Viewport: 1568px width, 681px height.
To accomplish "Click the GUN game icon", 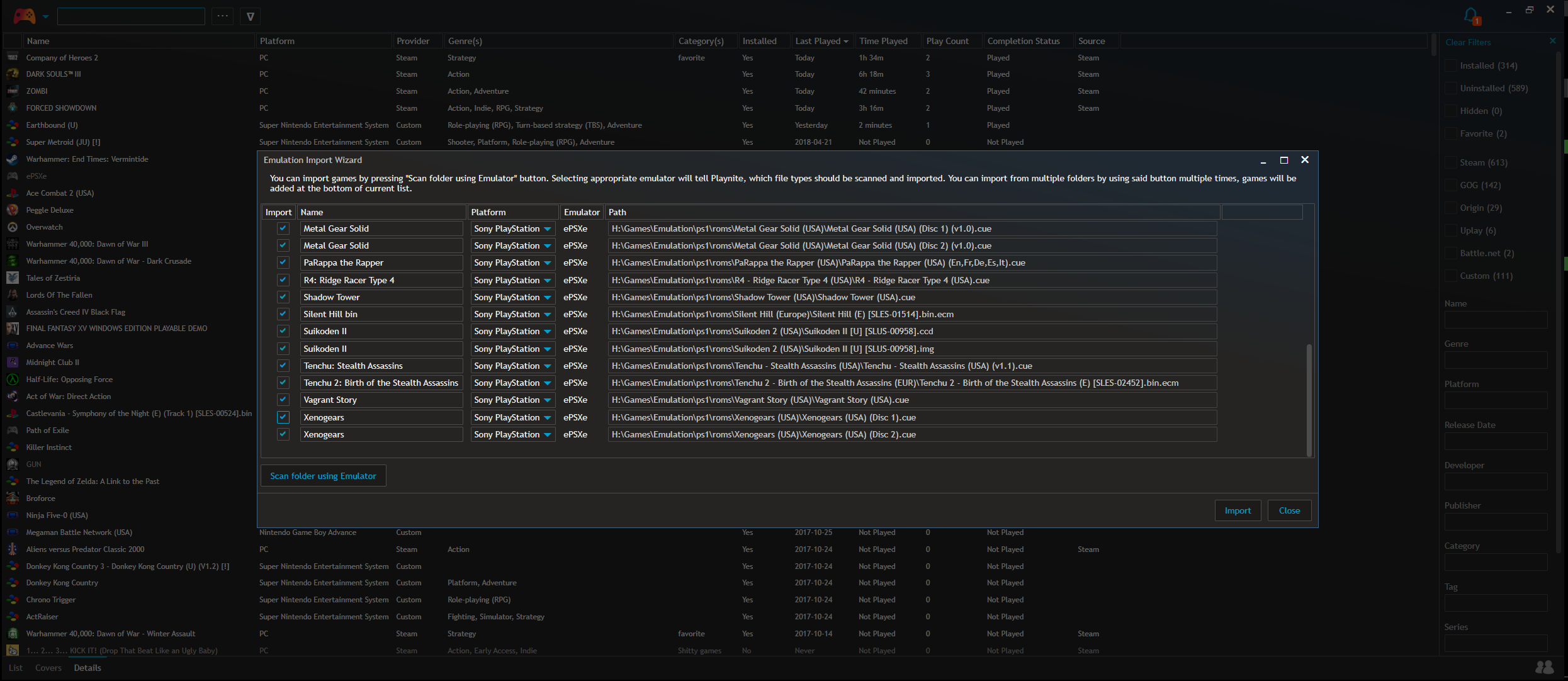I will pos(13,464).
